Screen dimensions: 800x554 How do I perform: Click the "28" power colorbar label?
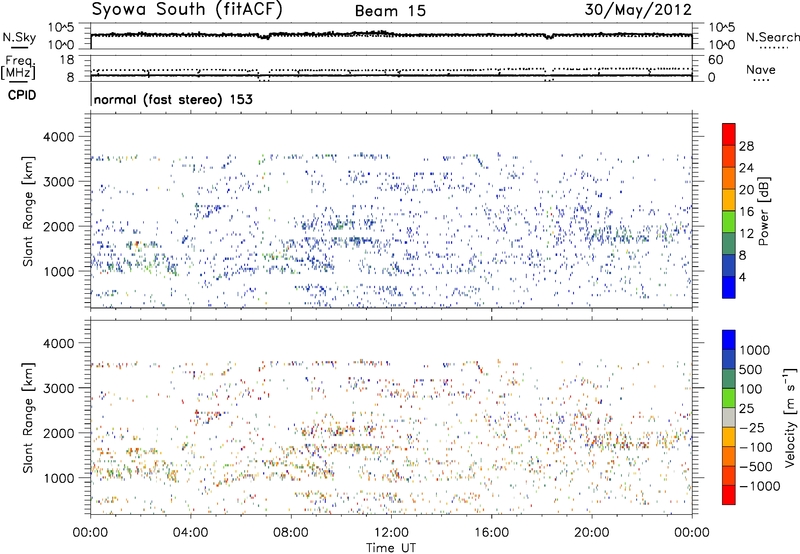tap(746, 146)
